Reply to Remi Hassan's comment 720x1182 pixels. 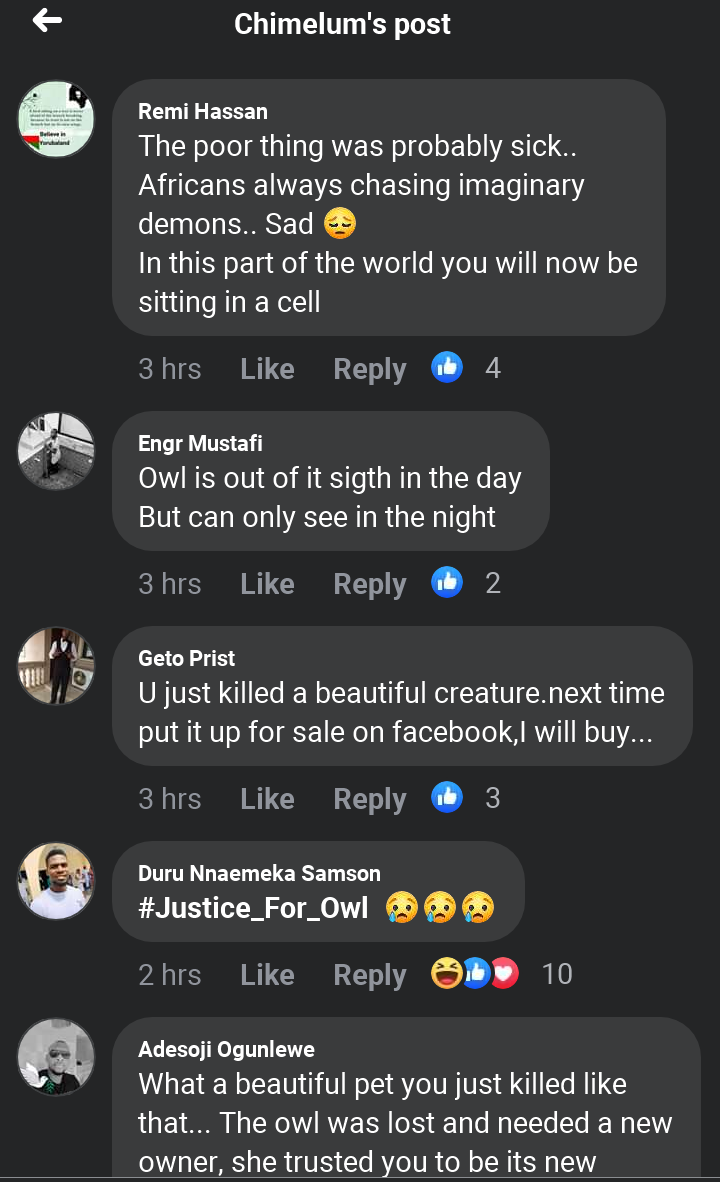369,369
